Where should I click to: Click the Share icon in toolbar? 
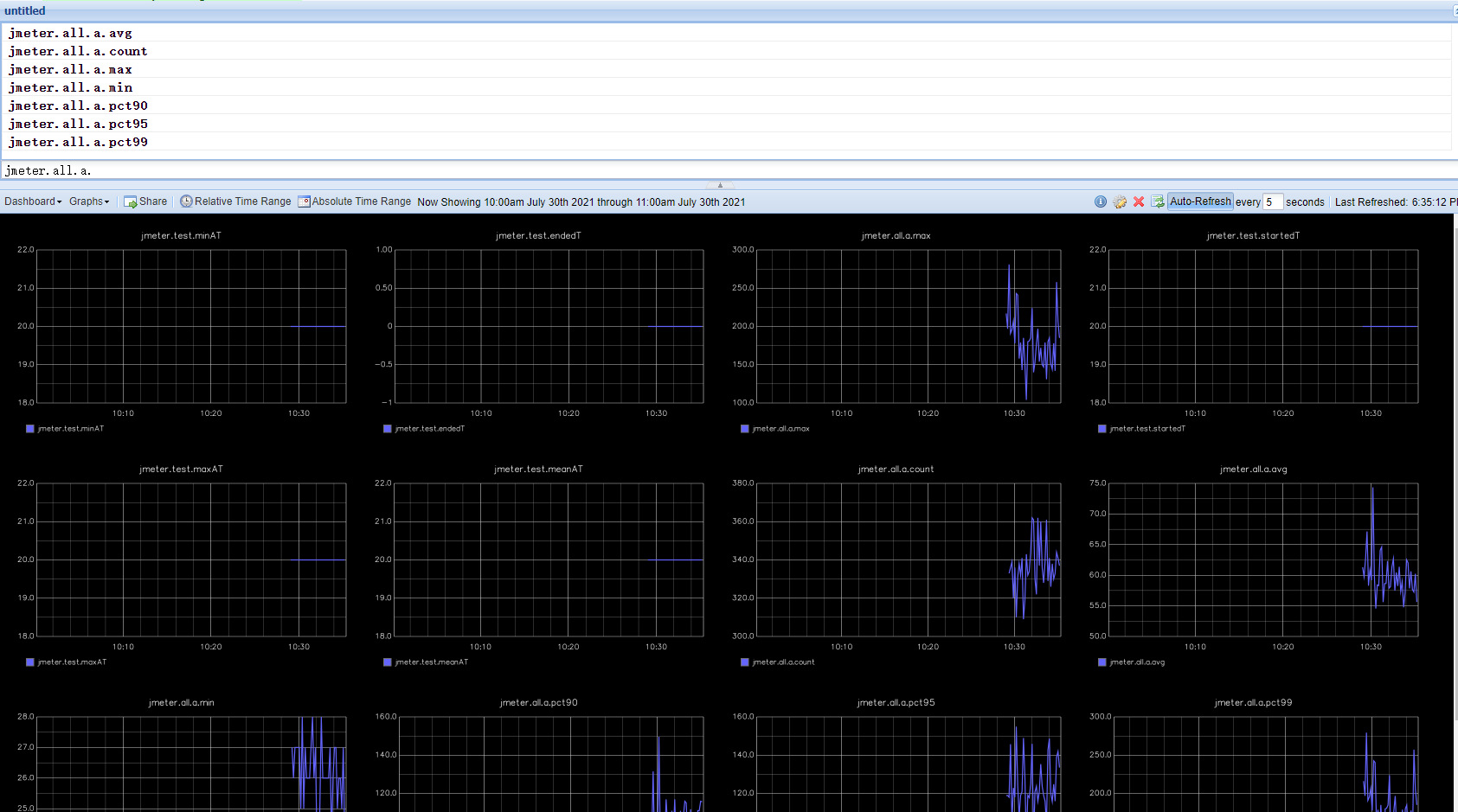(x=131, y=201)
